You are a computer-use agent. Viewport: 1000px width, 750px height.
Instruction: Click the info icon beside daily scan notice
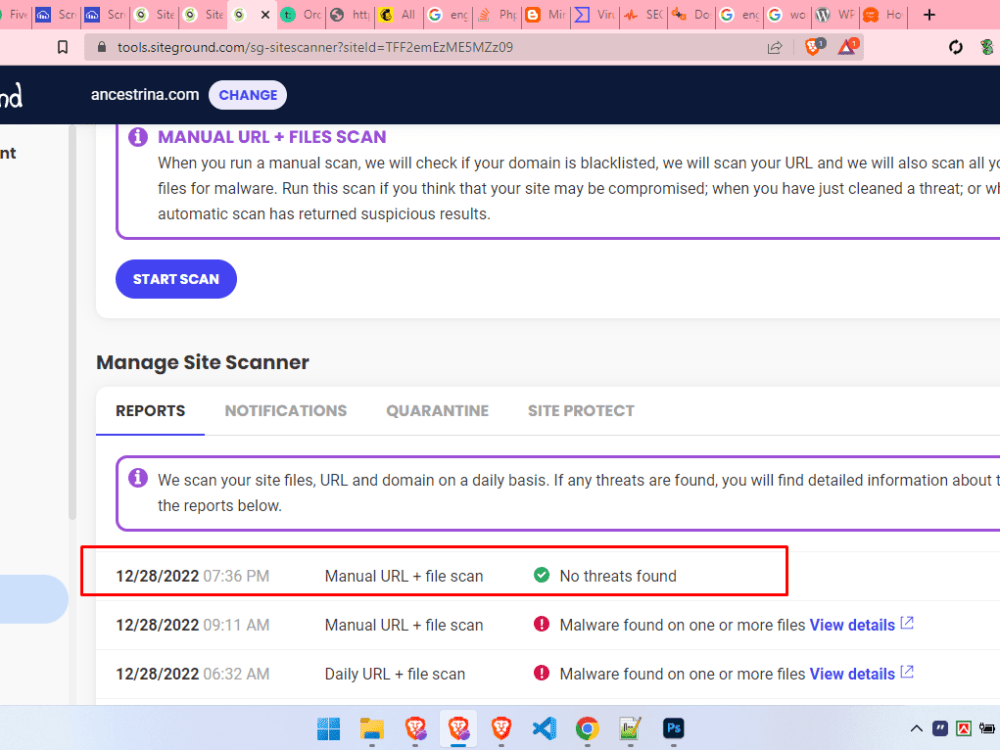[138, 478]
